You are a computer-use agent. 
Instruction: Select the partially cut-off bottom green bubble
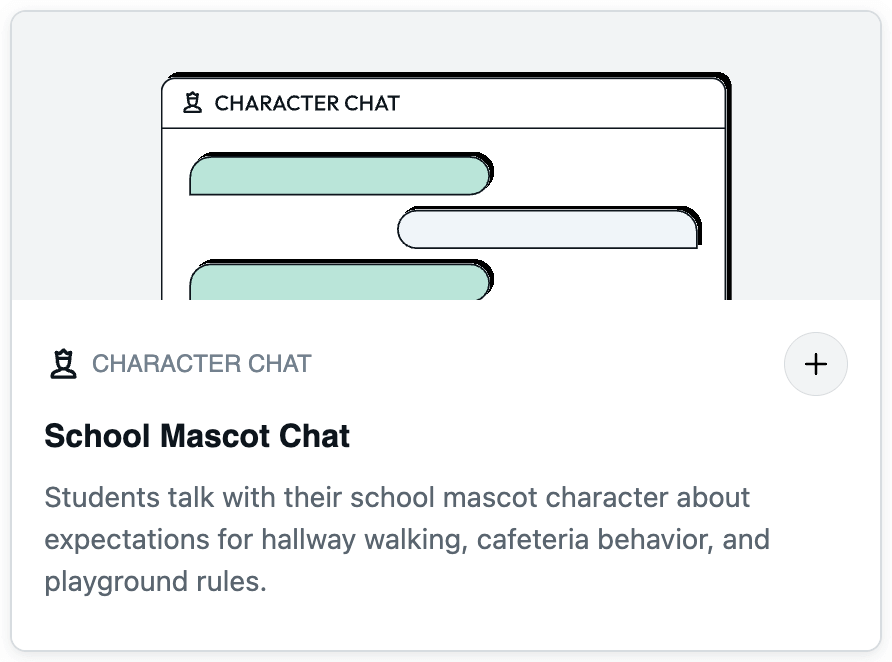[341, 280]
